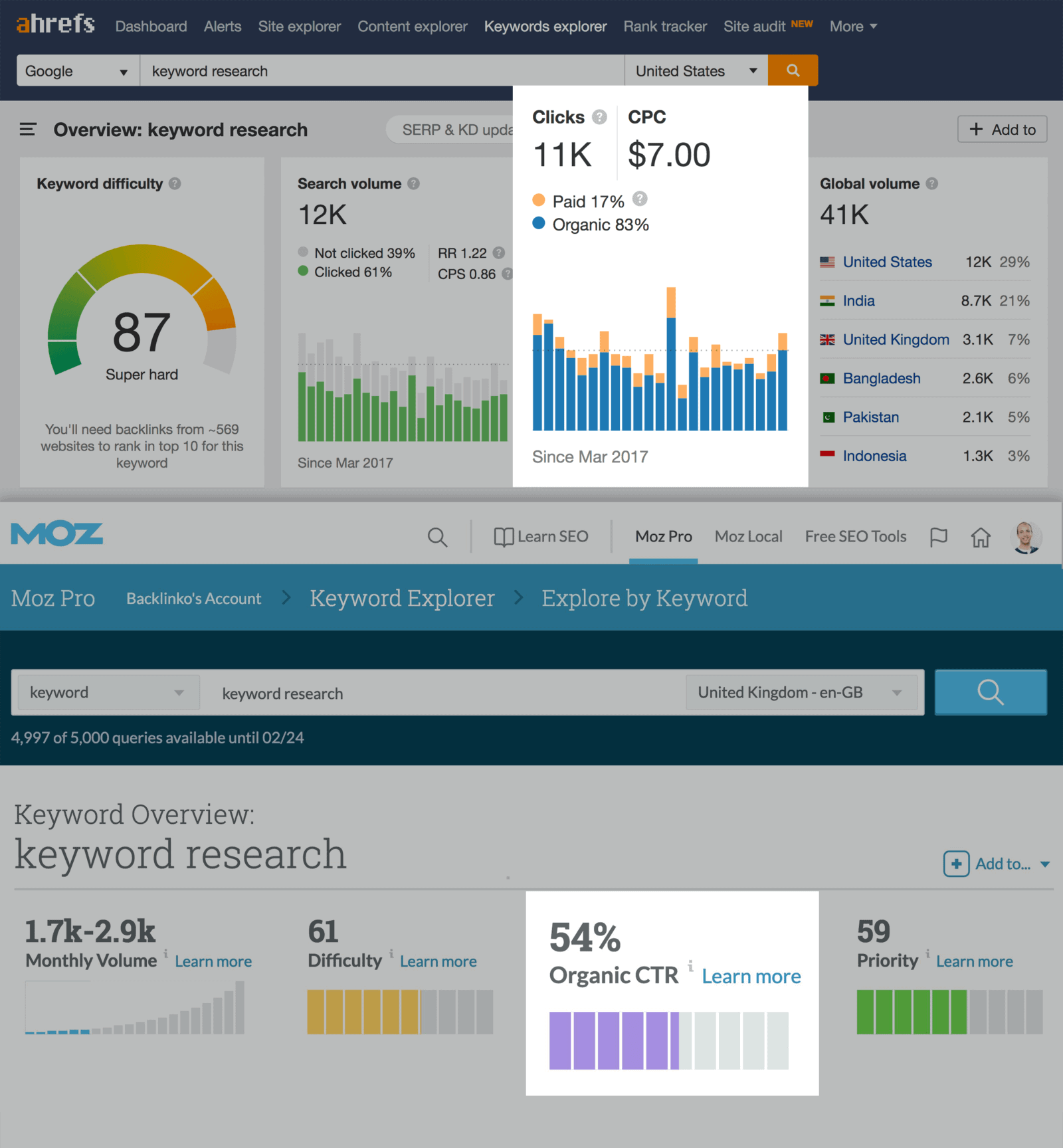Open Site audit tab
Viewport: 1063px width, 1148px height.
tap(754, 27)
